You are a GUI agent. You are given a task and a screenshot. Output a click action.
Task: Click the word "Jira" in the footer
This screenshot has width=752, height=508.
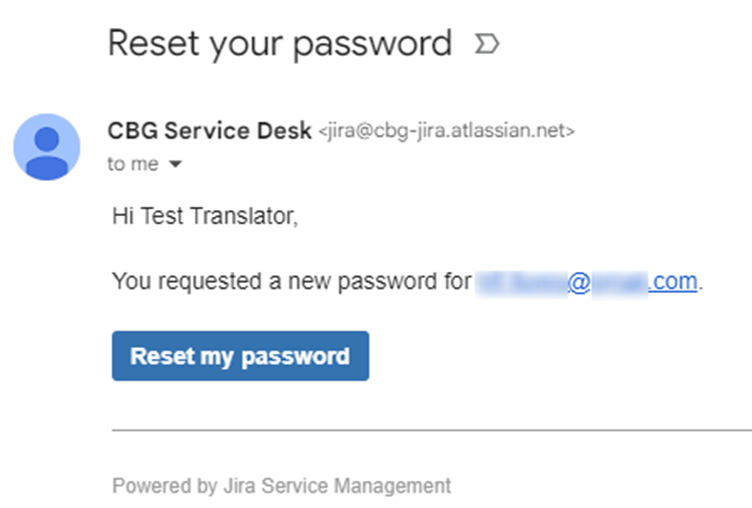239,485
